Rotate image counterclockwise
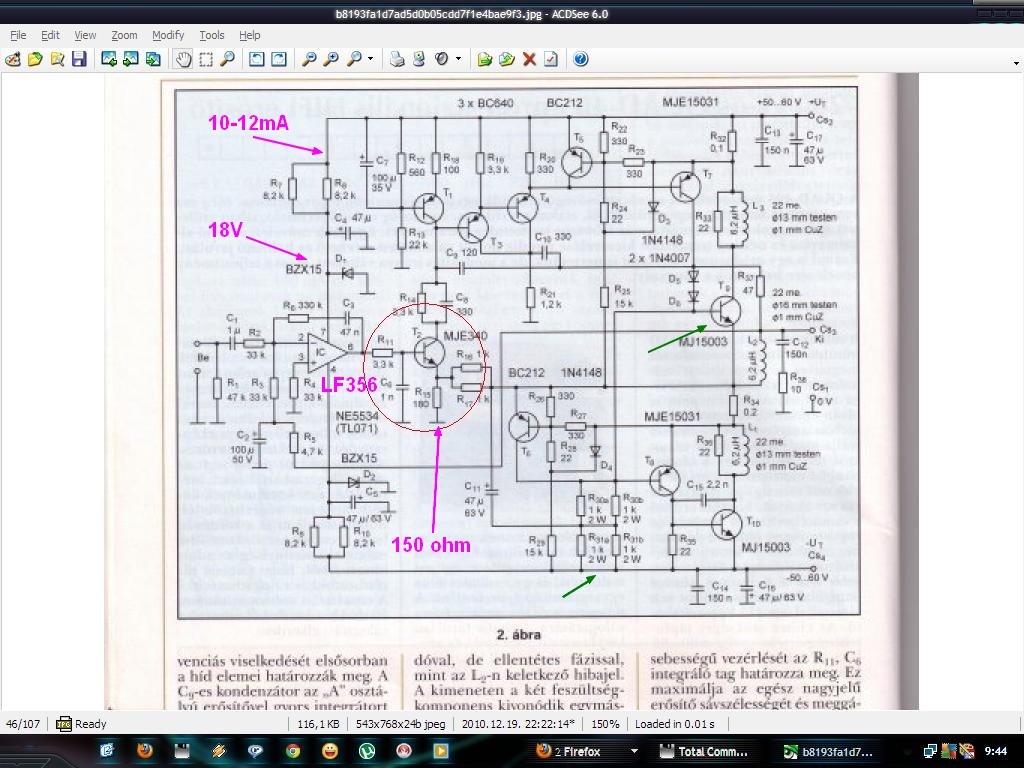Image resolution: width=1024 pixels, height=768 pixels. point(257,59)
